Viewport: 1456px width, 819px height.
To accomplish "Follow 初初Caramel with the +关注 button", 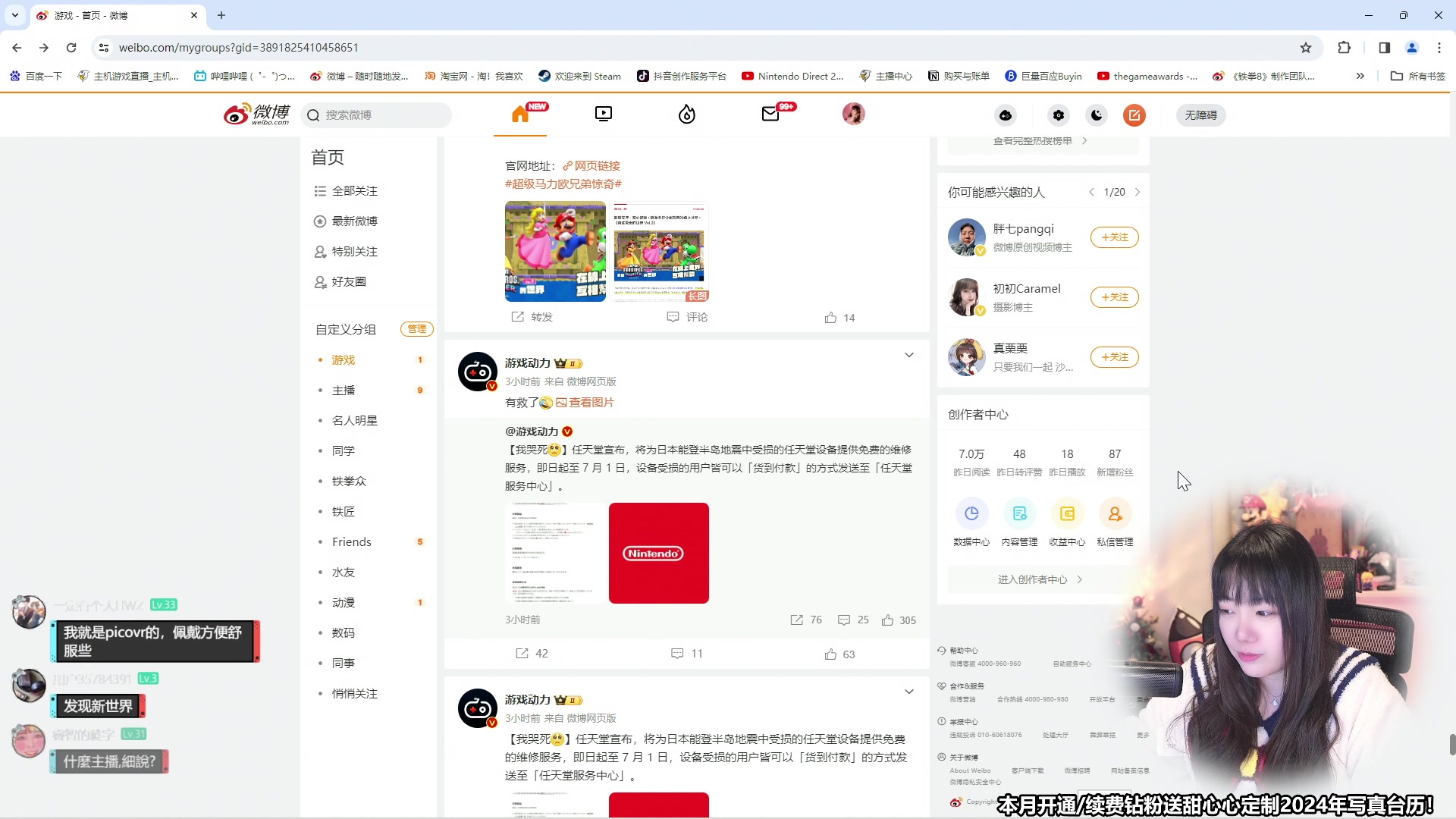I will (x=1114, y=297).
